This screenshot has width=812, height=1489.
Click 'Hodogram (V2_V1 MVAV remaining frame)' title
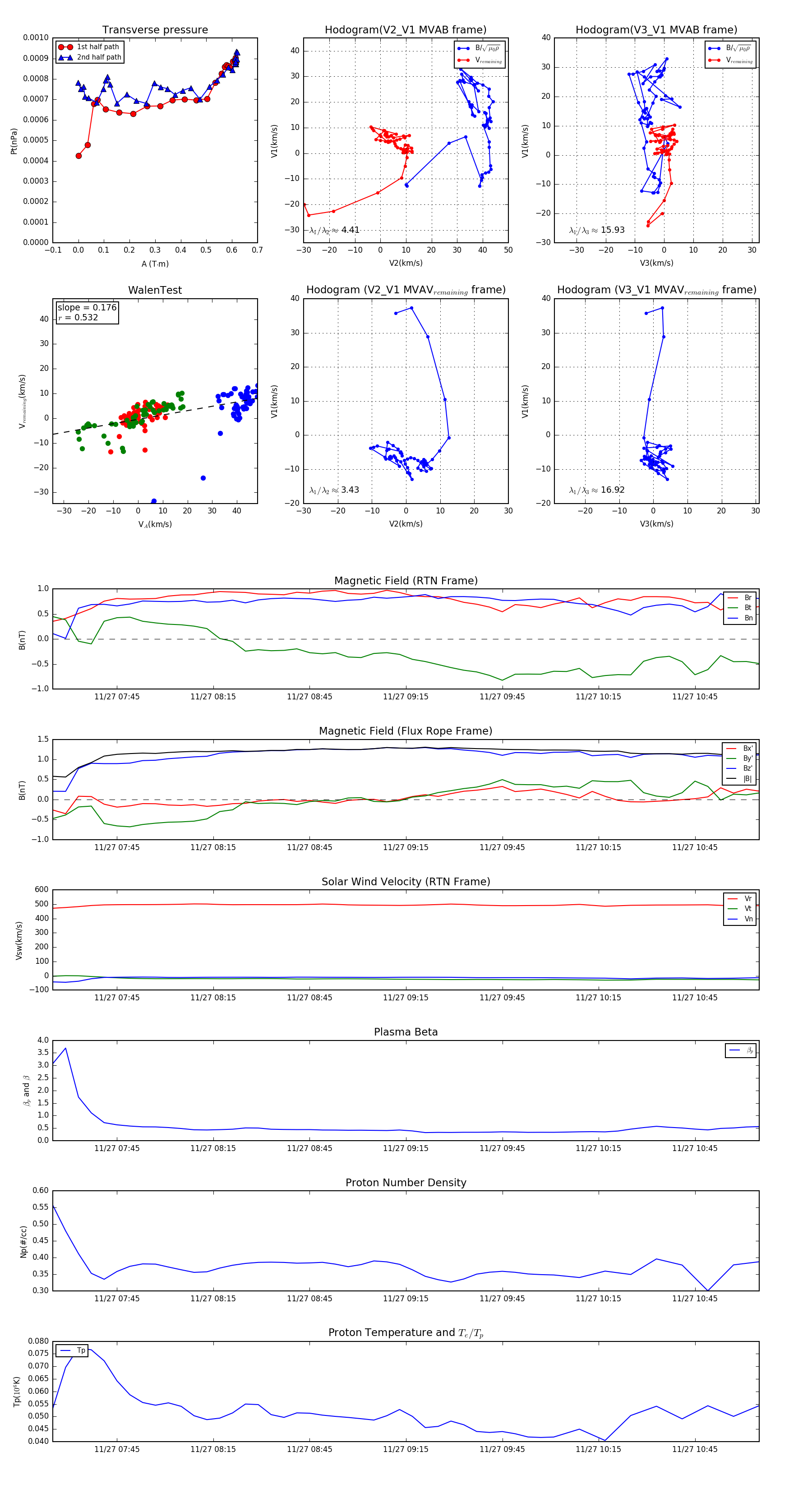click(x=406, y=290)
